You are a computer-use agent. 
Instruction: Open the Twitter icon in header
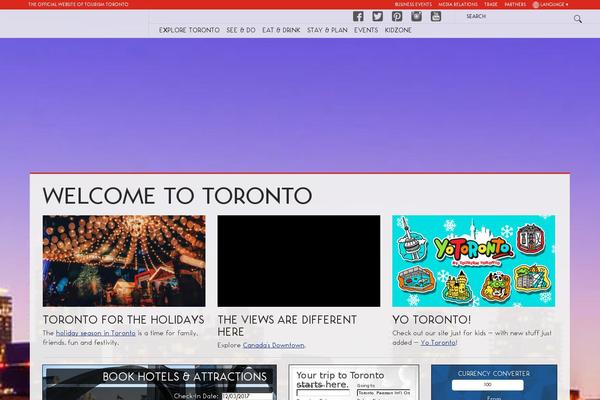(378, 16)
